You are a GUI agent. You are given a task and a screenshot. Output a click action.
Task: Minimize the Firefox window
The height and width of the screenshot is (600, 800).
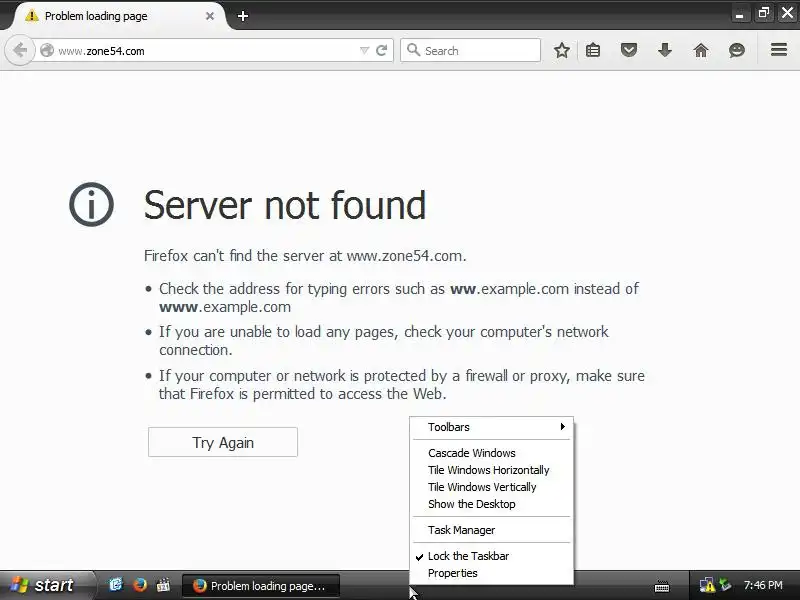739,14
